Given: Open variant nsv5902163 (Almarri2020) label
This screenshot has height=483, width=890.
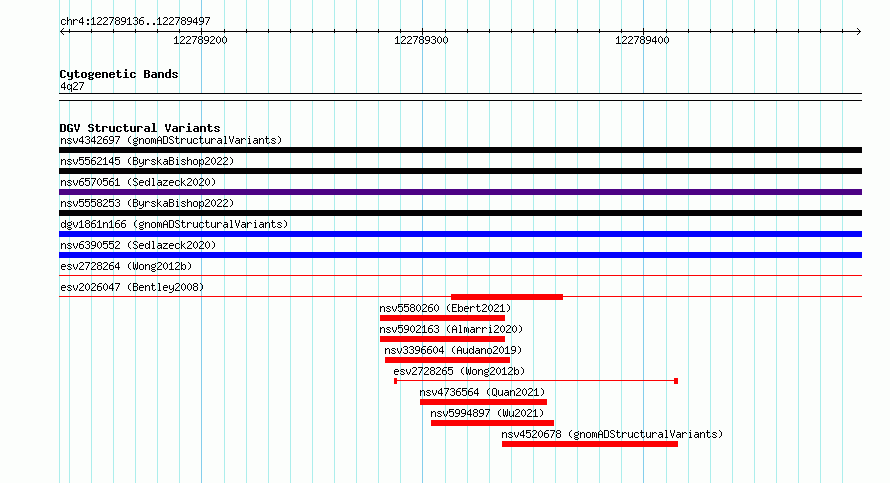Looking at the screenshot, I should (x=451, y=329).
